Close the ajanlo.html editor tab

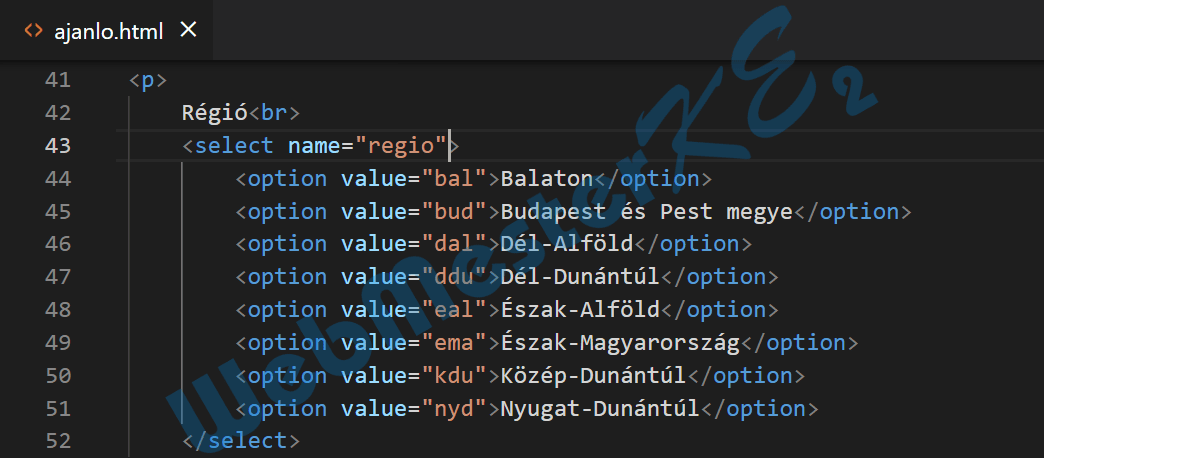tap(188, 30)
